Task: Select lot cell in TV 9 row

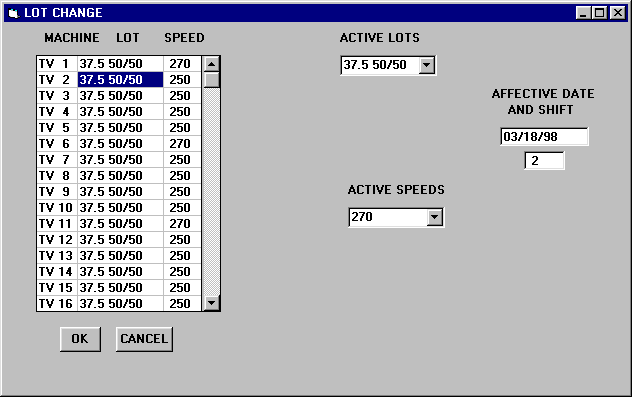Action: coord(121,192)
